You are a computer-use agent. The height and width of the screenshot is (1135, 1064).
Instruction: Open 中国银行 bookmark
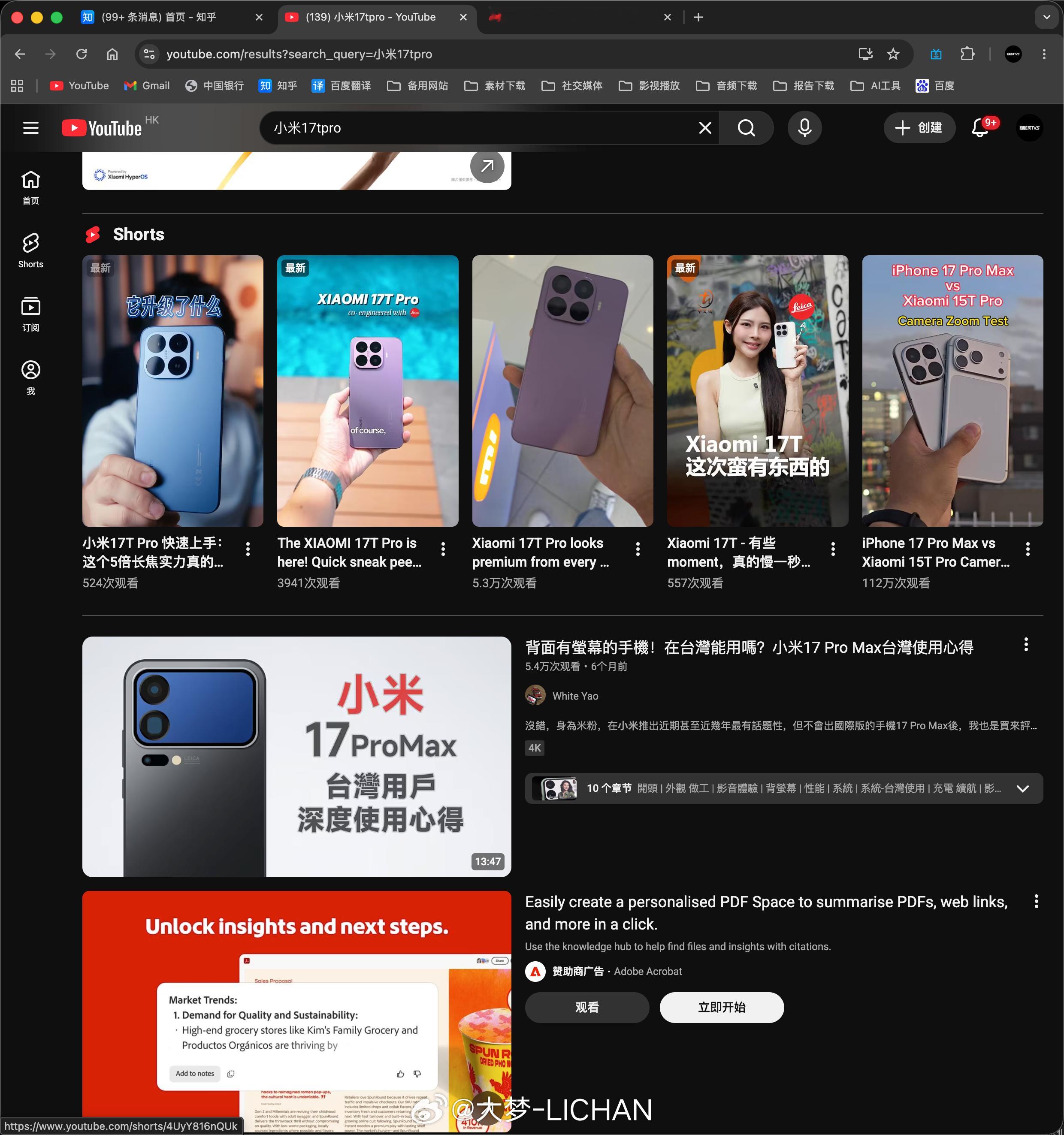pyautogui.click(x=215, y=86)
